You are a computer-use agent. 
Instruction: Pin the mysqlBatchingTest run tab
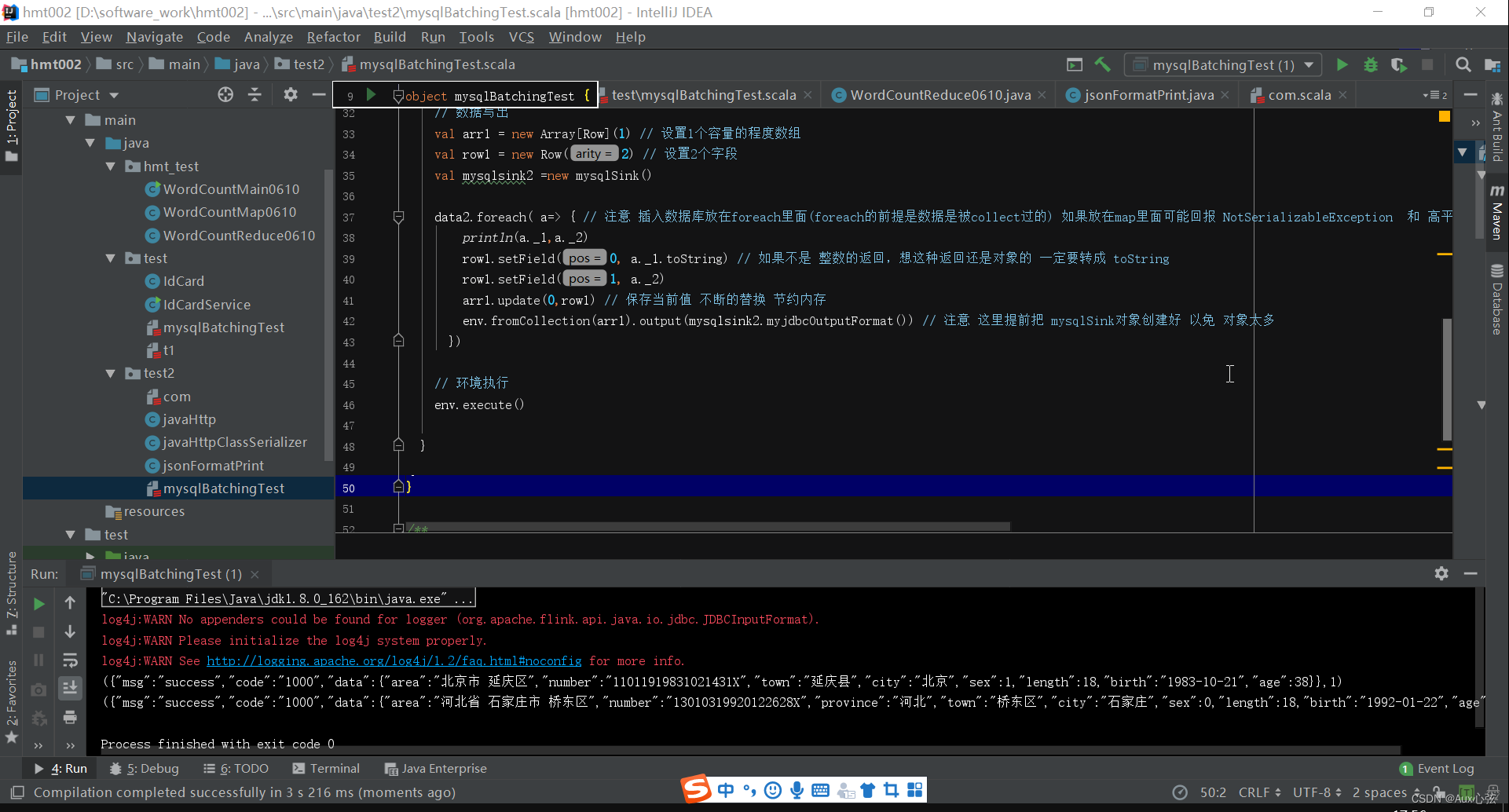(165, 573)
